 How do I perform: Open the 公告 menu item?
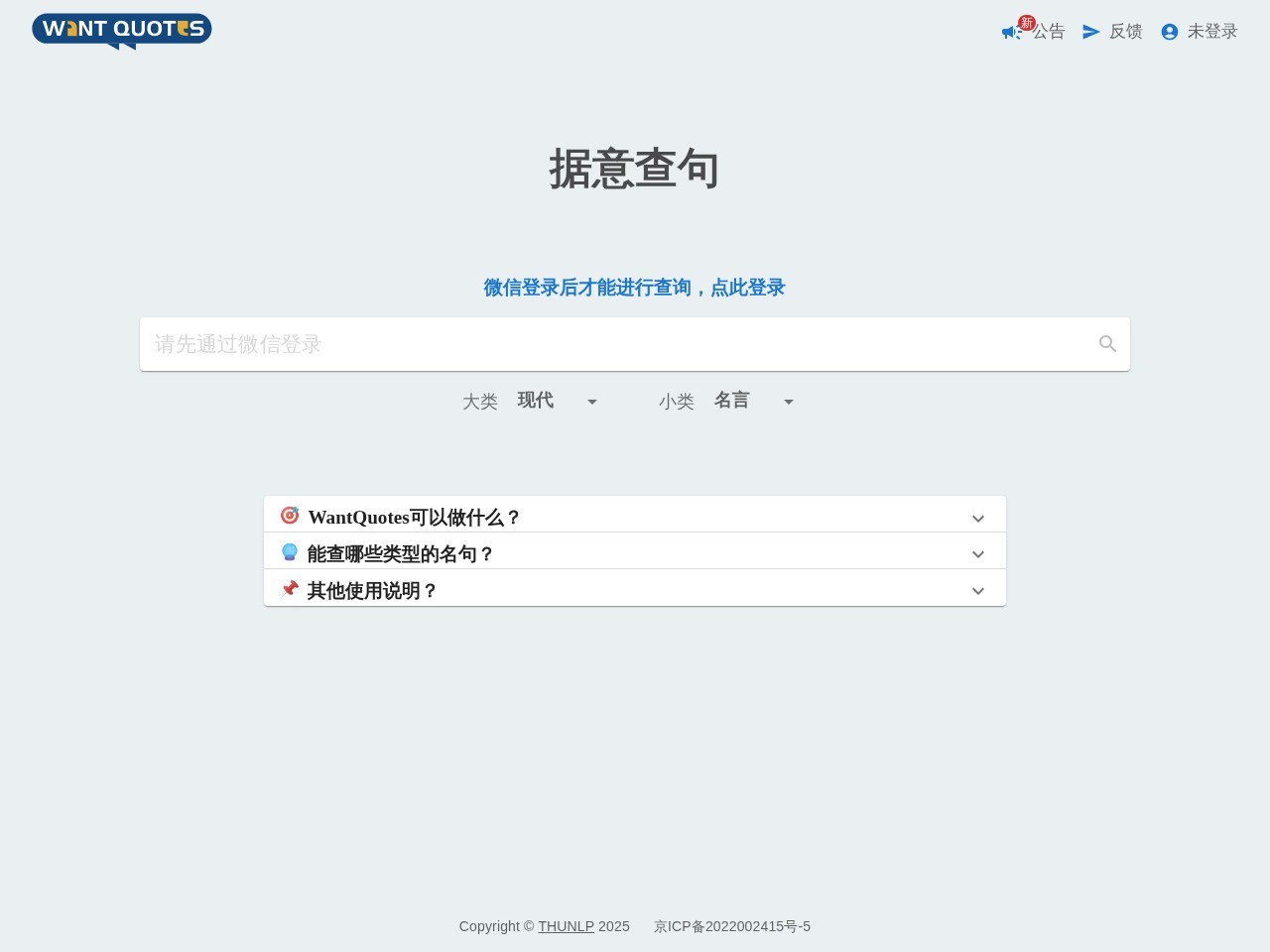point(1049,32)
